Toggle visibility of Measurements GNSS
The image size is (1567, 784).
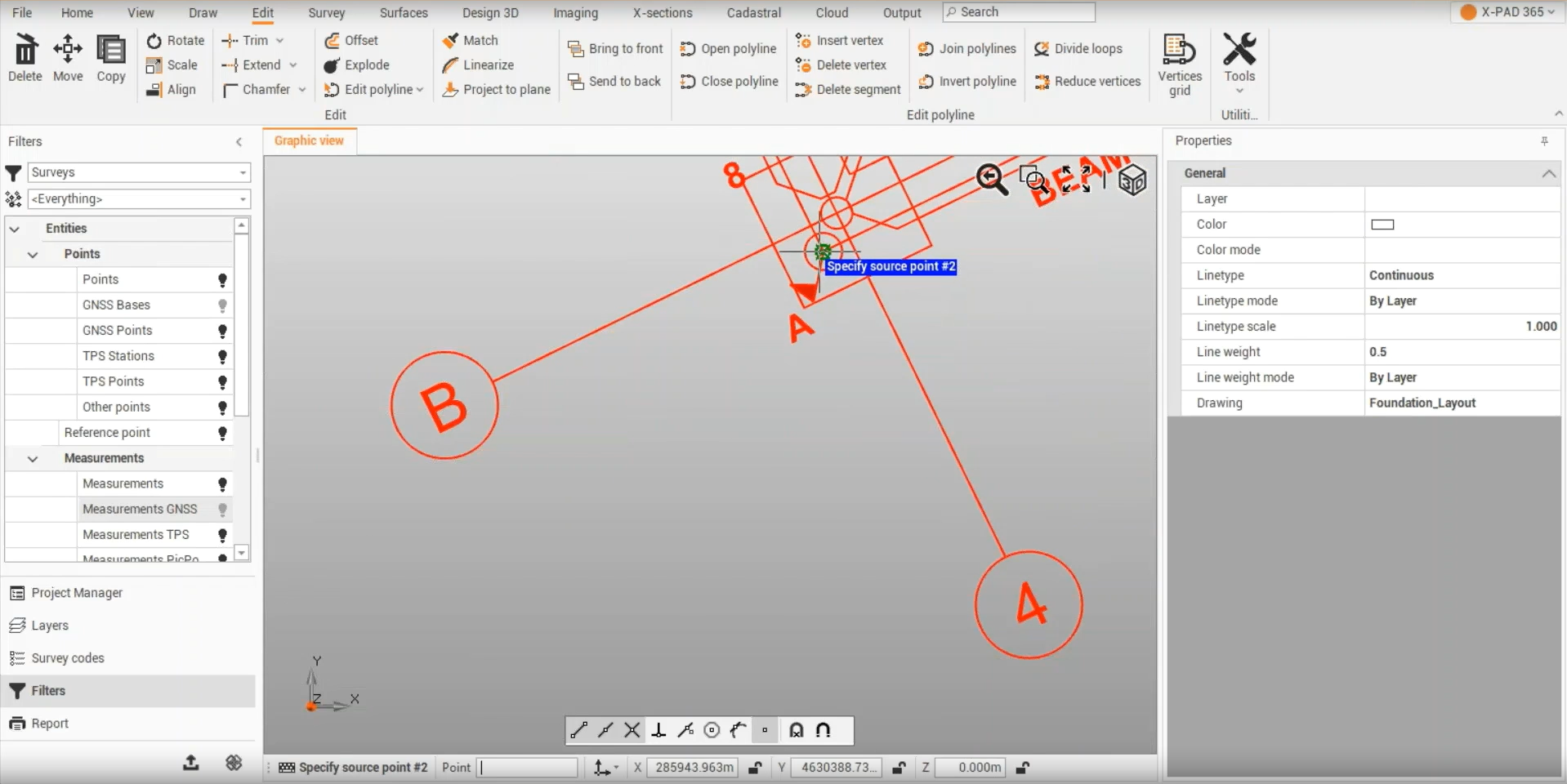222,510
